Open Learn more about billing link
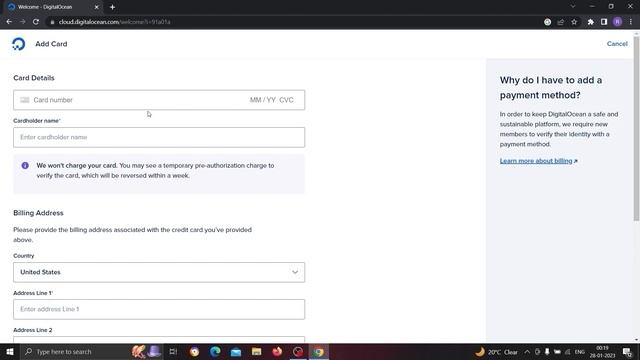The image size is (640, 360). (538, 161)
